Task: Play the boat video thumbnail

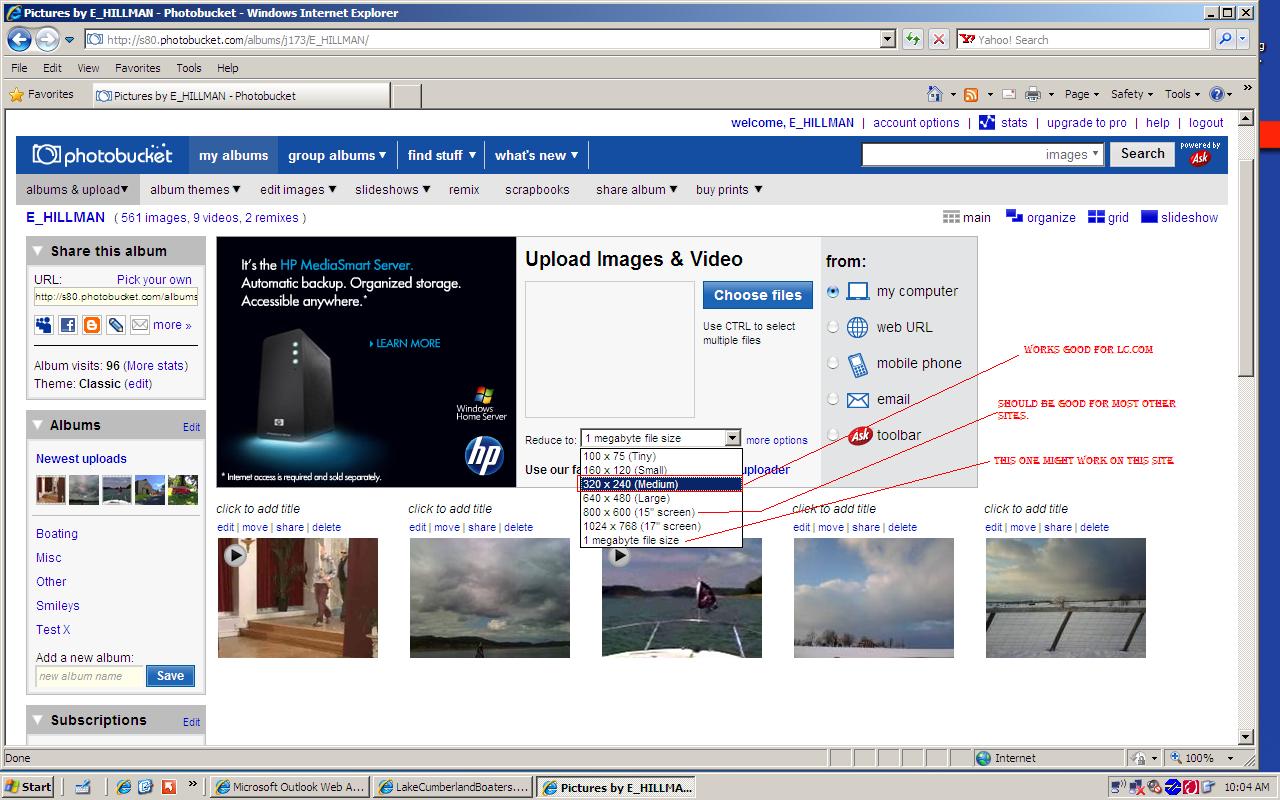Action: coord(619,554)
